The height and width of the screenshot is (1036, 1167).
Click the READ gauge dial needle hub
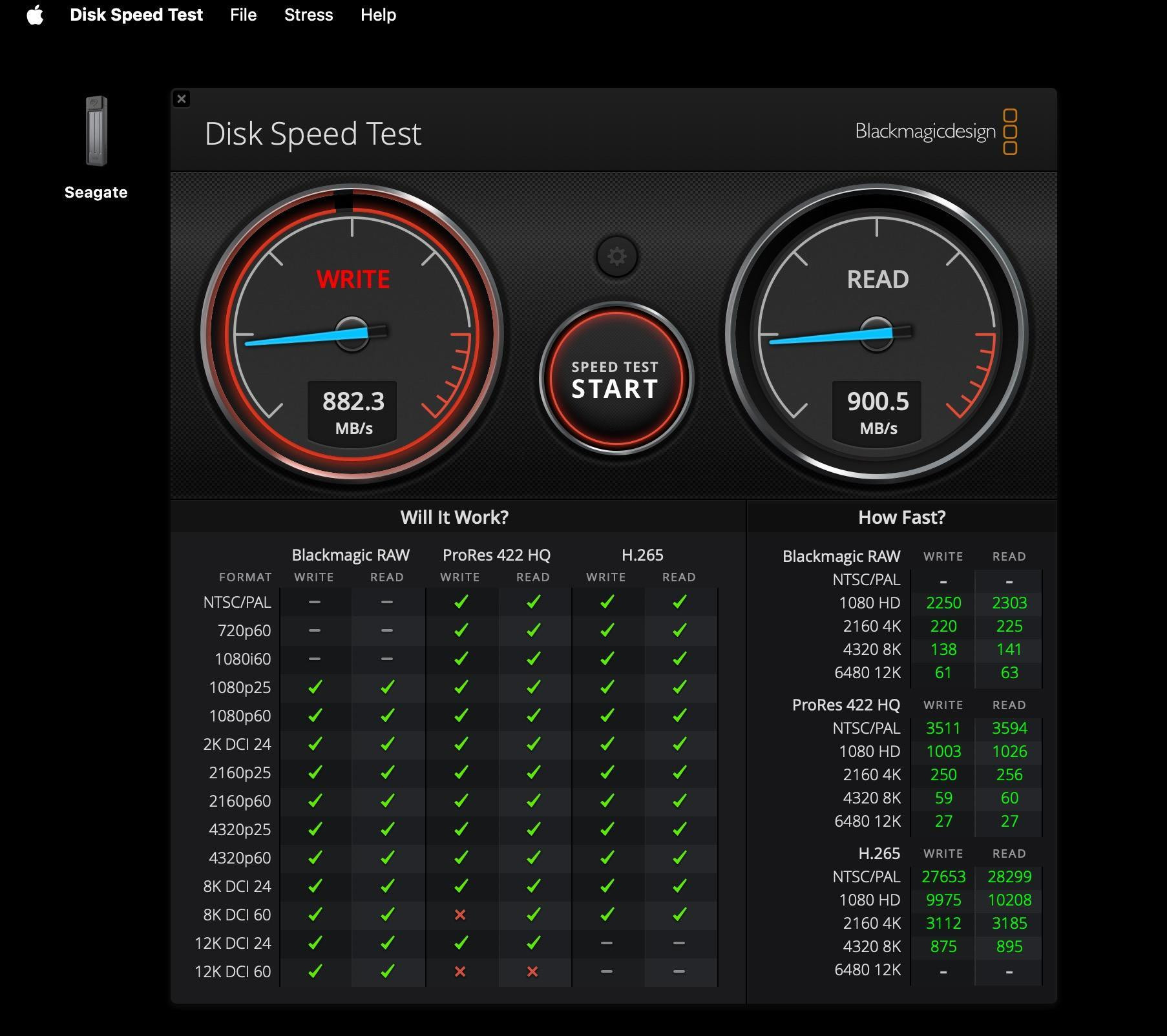point(877,334)
